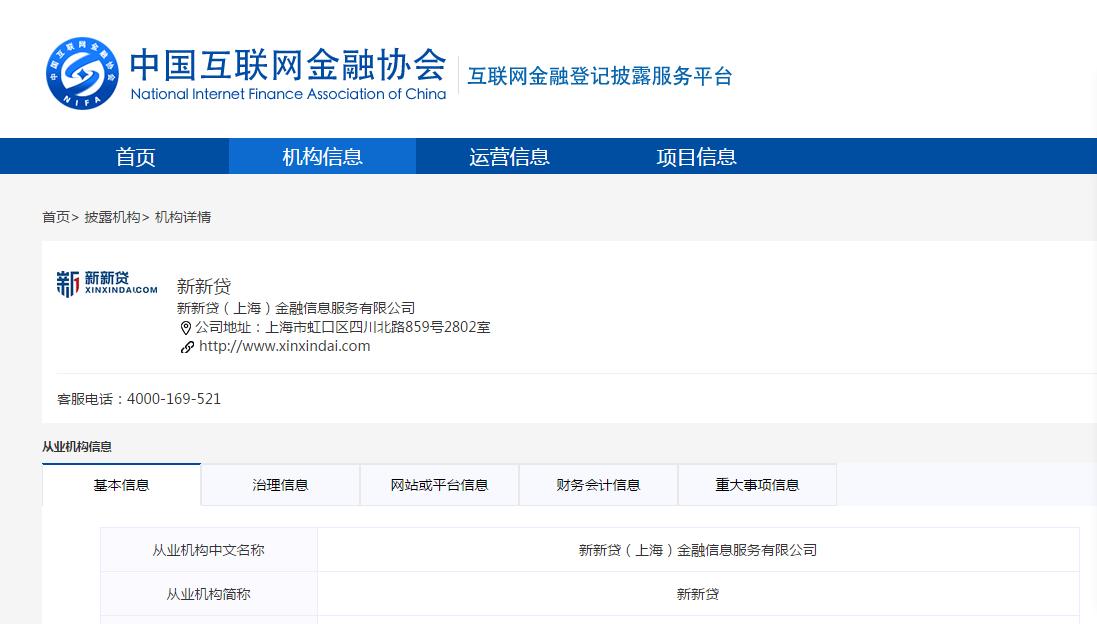Open the 机构信息 navigation menu
The height and width of the screenshot is (624, 1097).
coord(322,156)
